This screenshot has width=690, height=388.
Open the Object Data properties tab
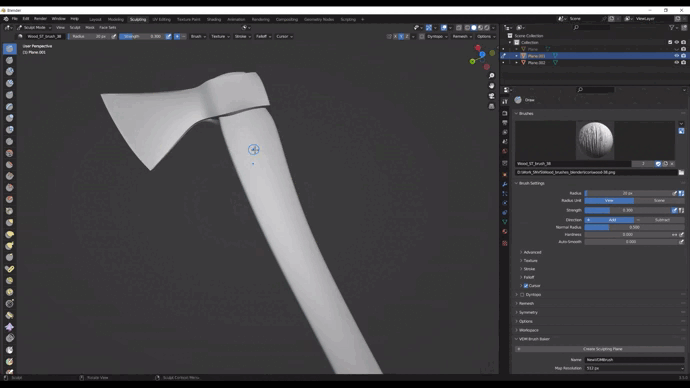[x=505, y=222]
